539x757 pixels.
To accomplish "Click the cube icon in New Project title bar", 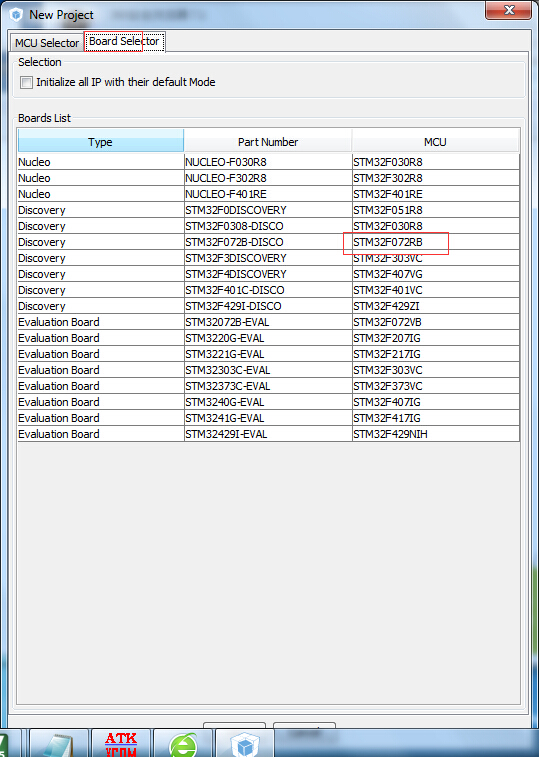I will coord(16,14).
